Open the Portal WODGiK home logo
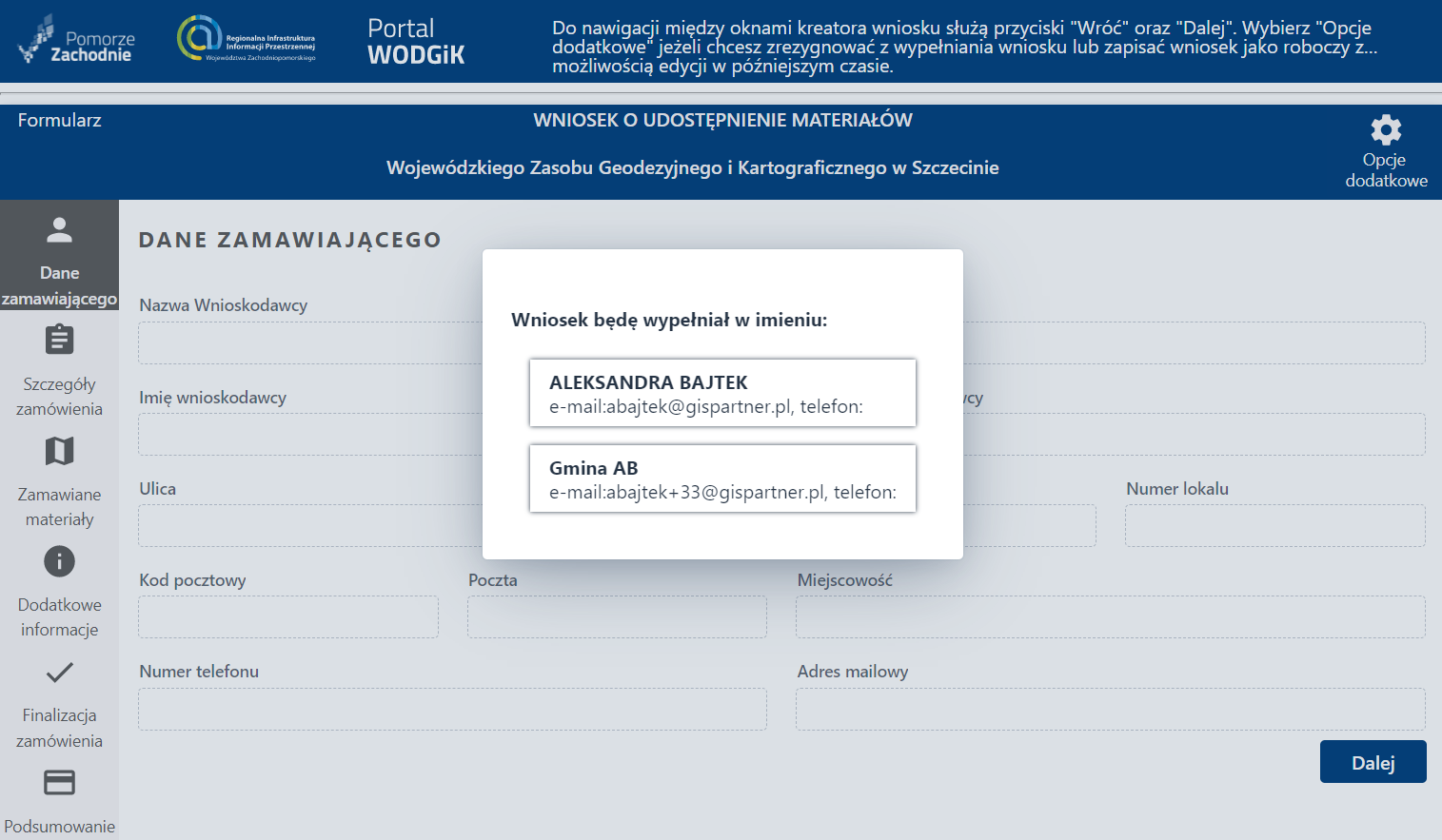This screenshot has height=840, width=1442. pyautogui.click(x=416, y=41)
